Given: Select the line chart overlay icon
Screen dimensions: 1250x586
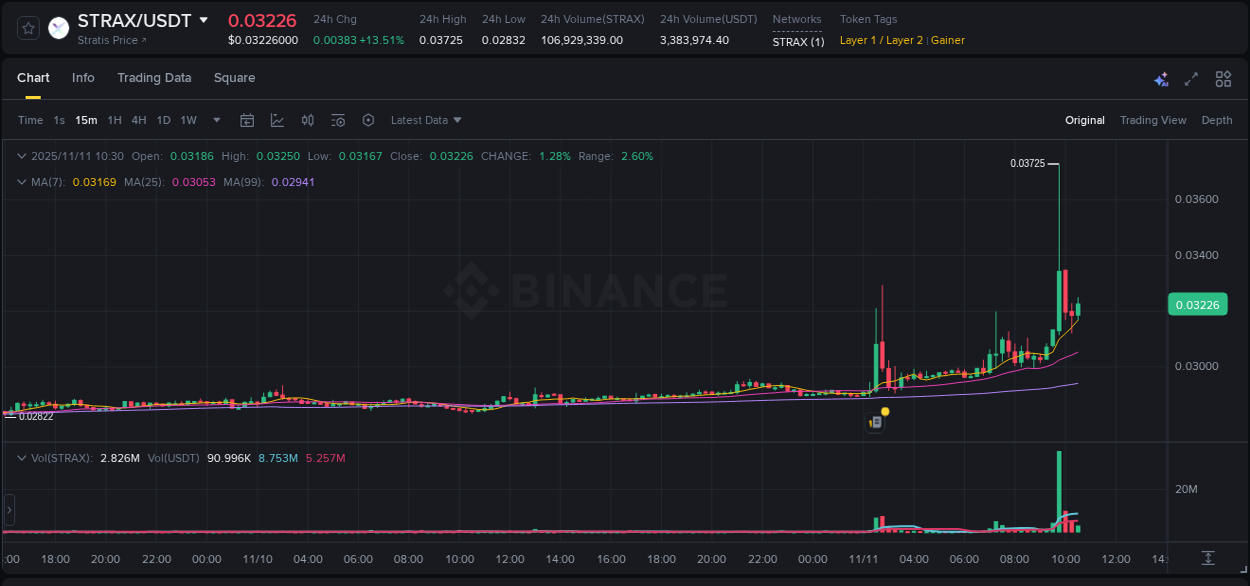Looking at the screenshot, I should pyautogui.click(x=278, y=120).
